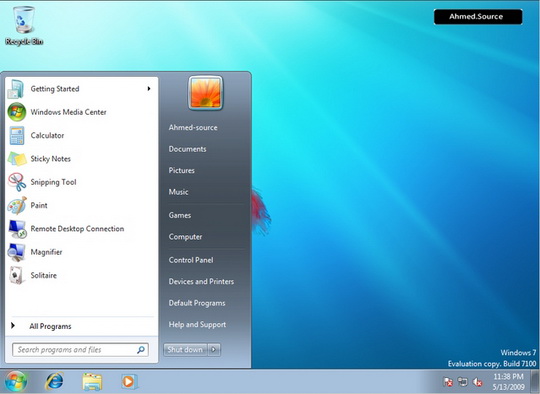The height and width of the screenshot is (394, 540).
Task: Click the Getting Started label
Action: [x=55, y=89]
